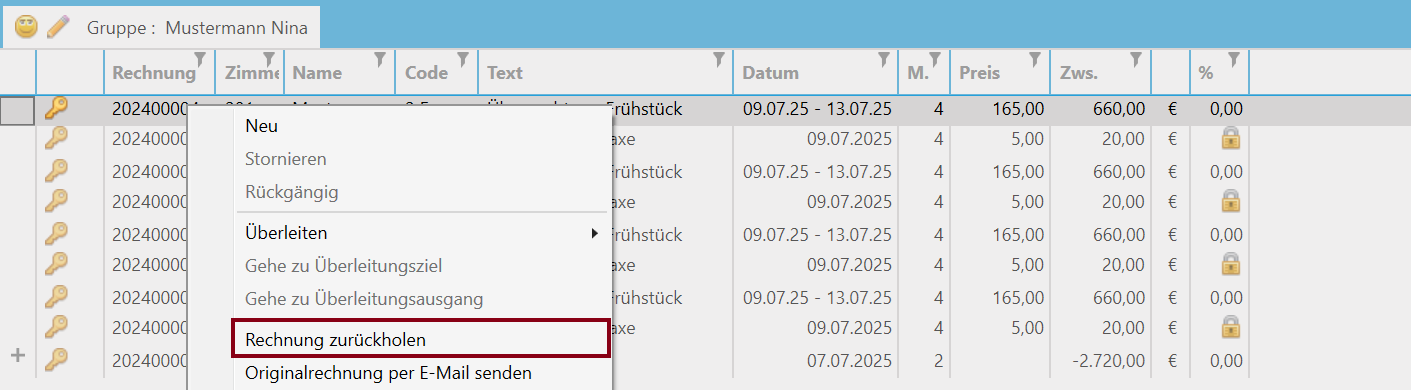Expand the Überleiten submenu arrow
The height and width of the screenshot is (390, 1411).
[x=595, y=233]
